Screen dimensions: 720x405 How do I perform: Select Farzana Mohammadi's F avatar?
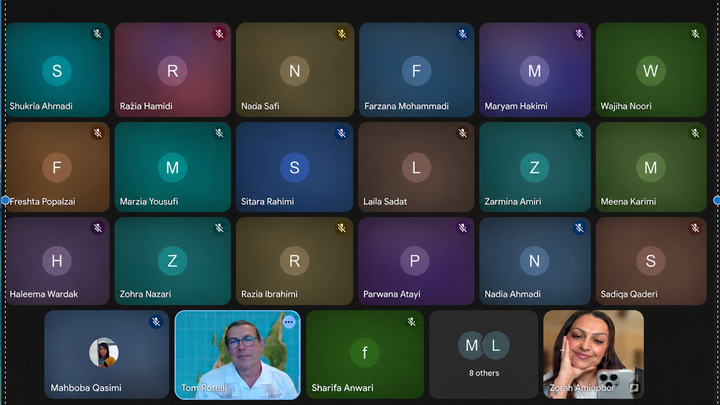coord(416,71)
